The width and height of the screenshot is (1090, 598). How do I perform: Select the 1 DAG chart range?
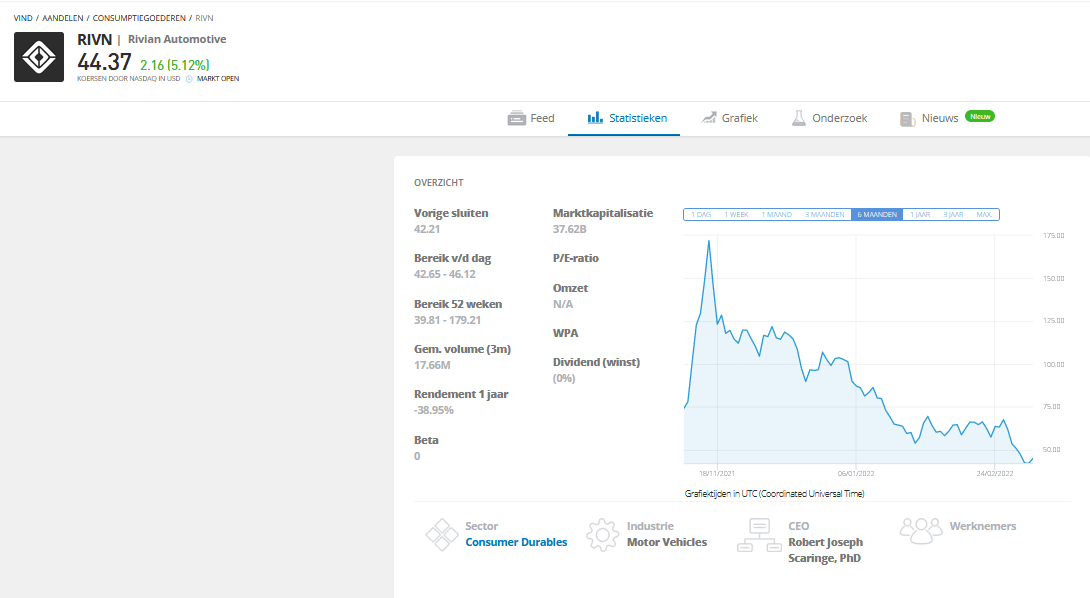coord(701,215)
